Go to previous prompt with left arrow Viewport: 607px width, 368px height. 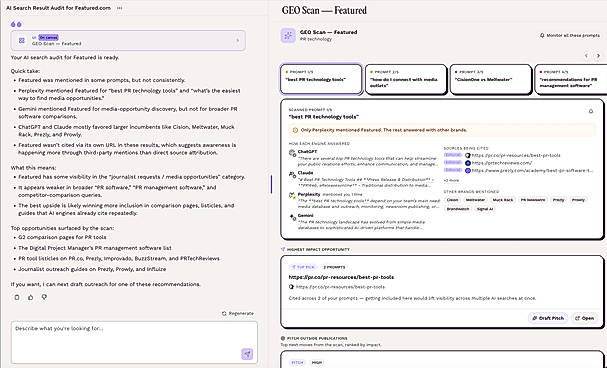click(586, 56)
